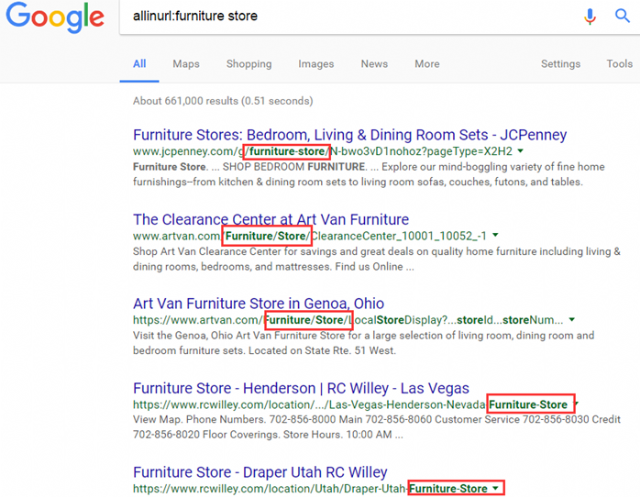This screenshot has width=640, height=497.
Task: Open Furniture Store - Henderson RC Willey link
Action: (301, 388)
